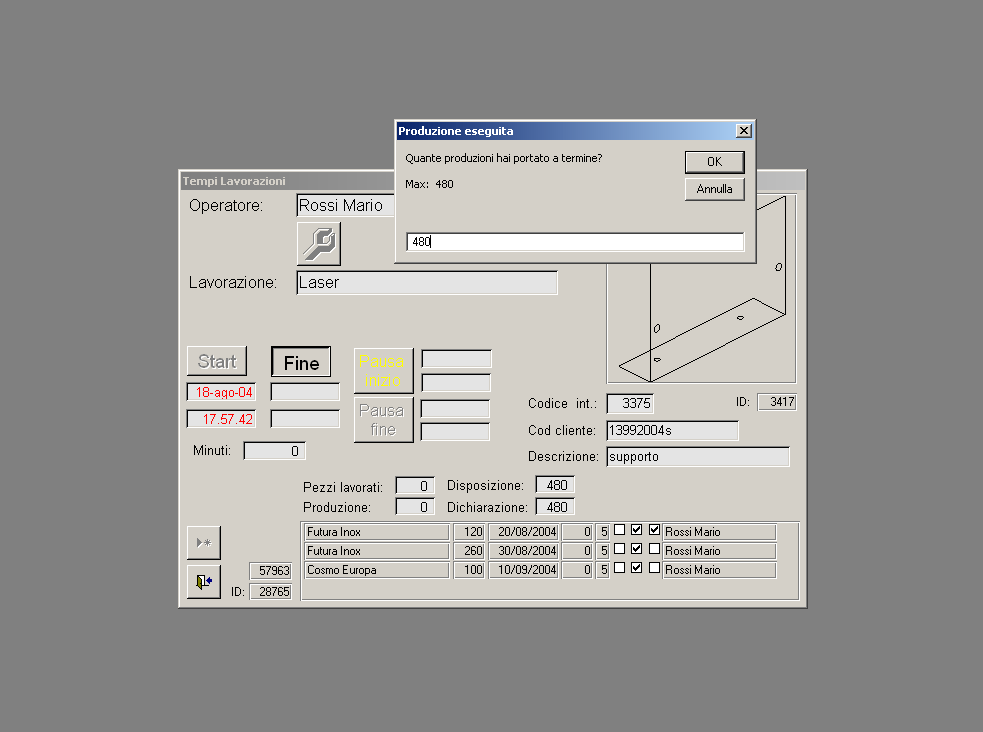Click the Dichiarazione field showing 480
Image resolution: width=983 pixels, height=732 pixels.
(x=555, y=507)
